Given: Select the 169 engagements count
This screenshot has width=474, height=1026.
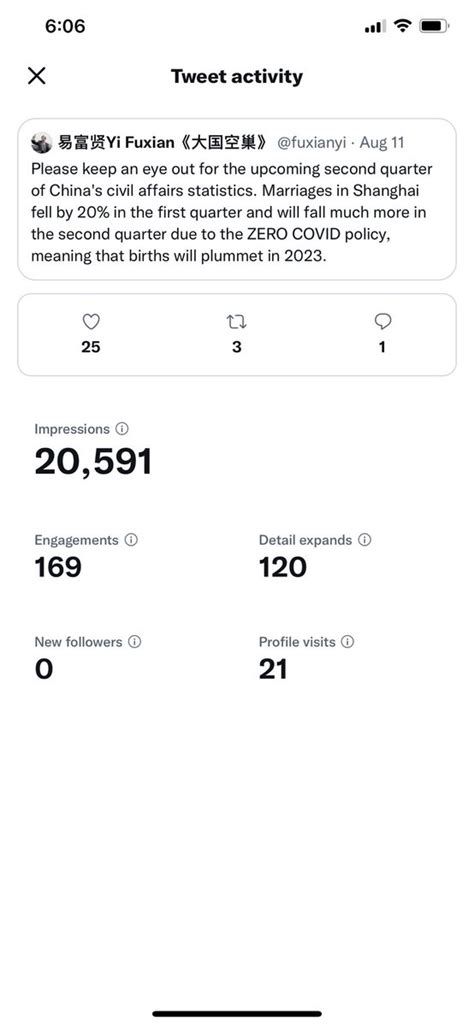Looking at the screenshot, I should tap(58, 567).
